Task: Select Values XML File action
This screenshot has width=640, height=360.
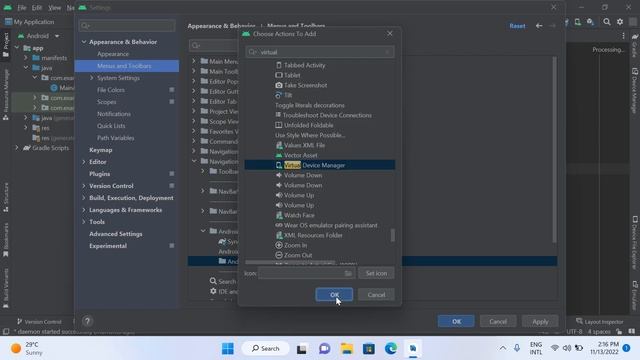Action: coord(304,145)
